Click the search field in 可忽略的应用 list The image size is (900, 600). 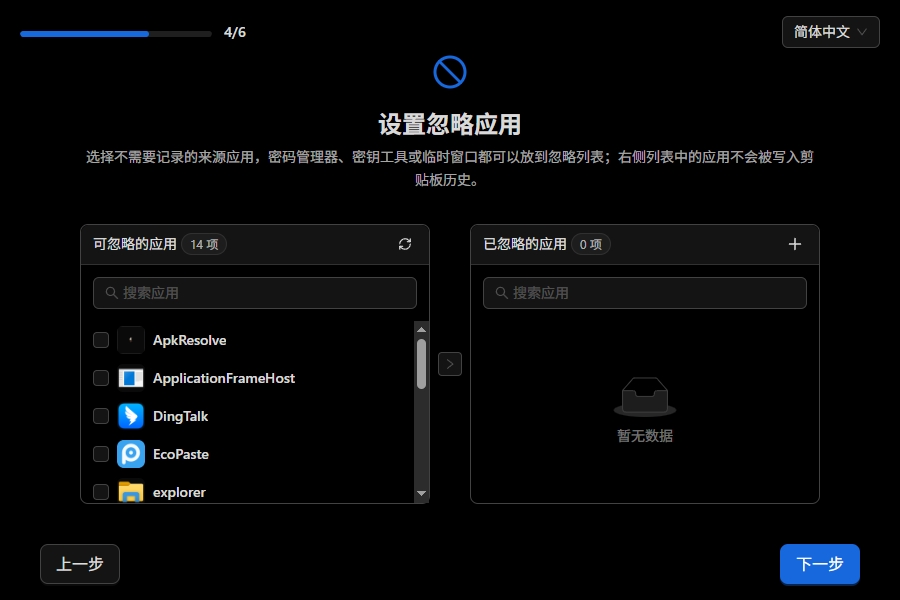point(255,293)
